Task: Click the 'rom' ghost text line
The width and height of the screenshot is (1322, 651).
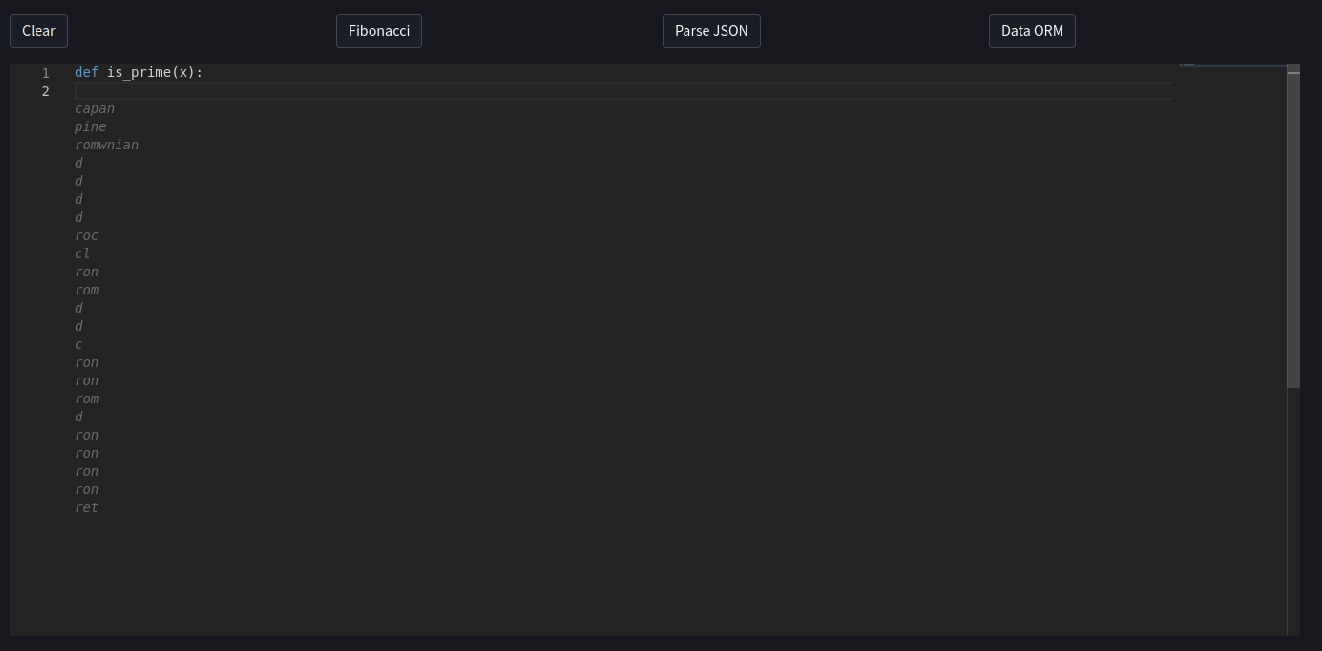Action: point(87,289)
